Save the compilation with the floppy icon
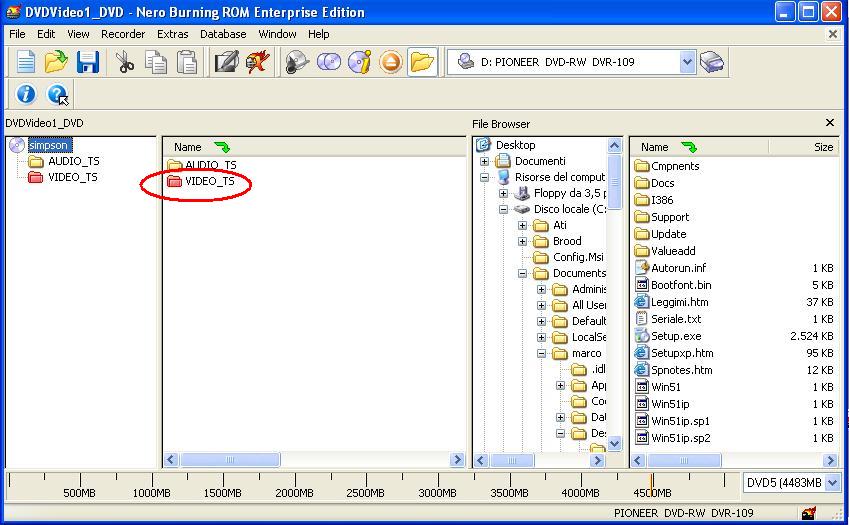The image size is (849, 525). pos(88,62)
